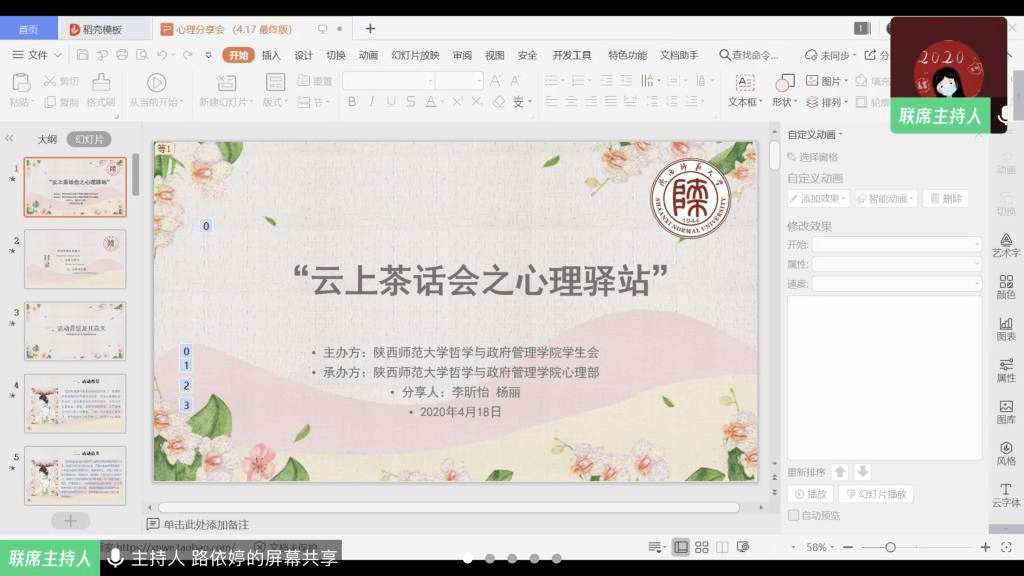1024x576 pixels.
Task: Click move animation down arrow
Action: 862,472
